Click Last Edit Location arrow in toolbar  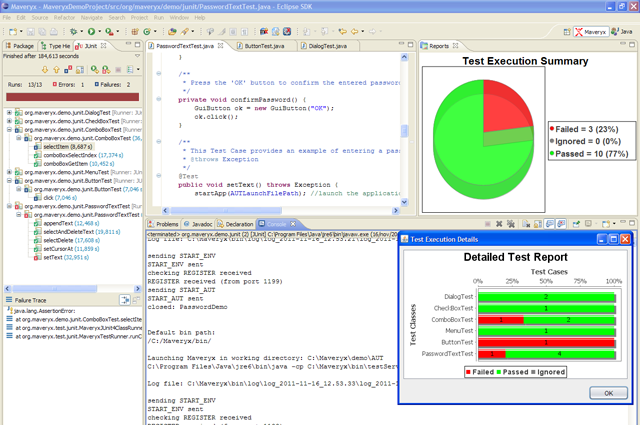342,31
